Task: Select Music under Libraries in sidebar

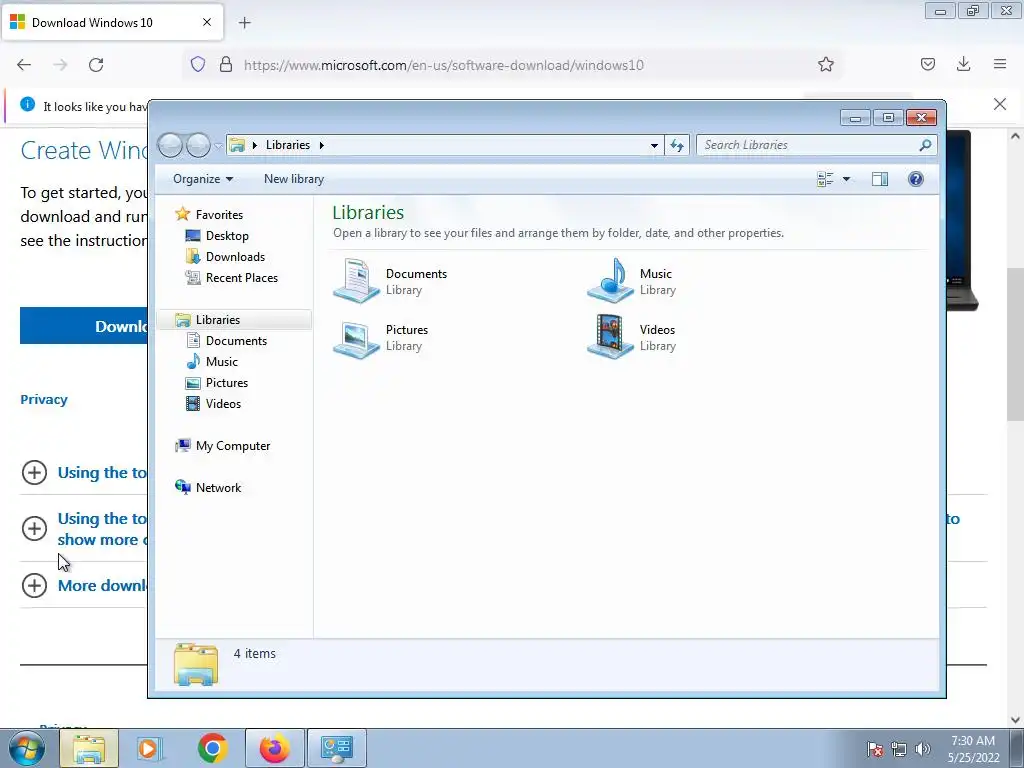Action: click(x=221, y=362)
